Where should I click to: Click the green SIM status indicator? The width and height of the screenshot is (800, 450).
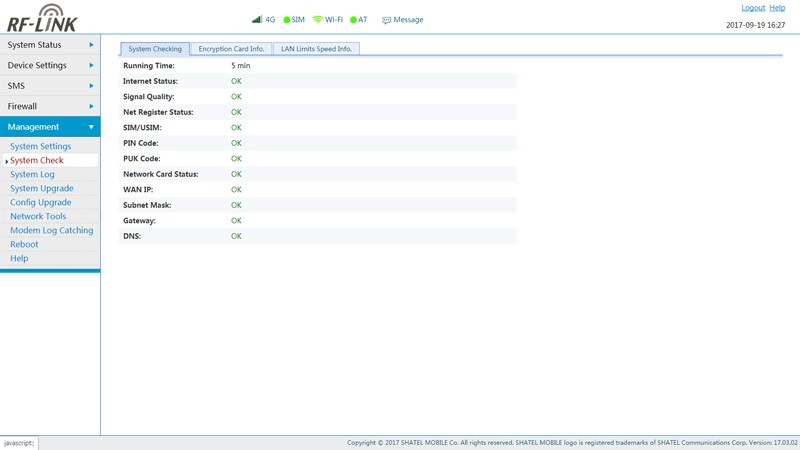point(287,20)
